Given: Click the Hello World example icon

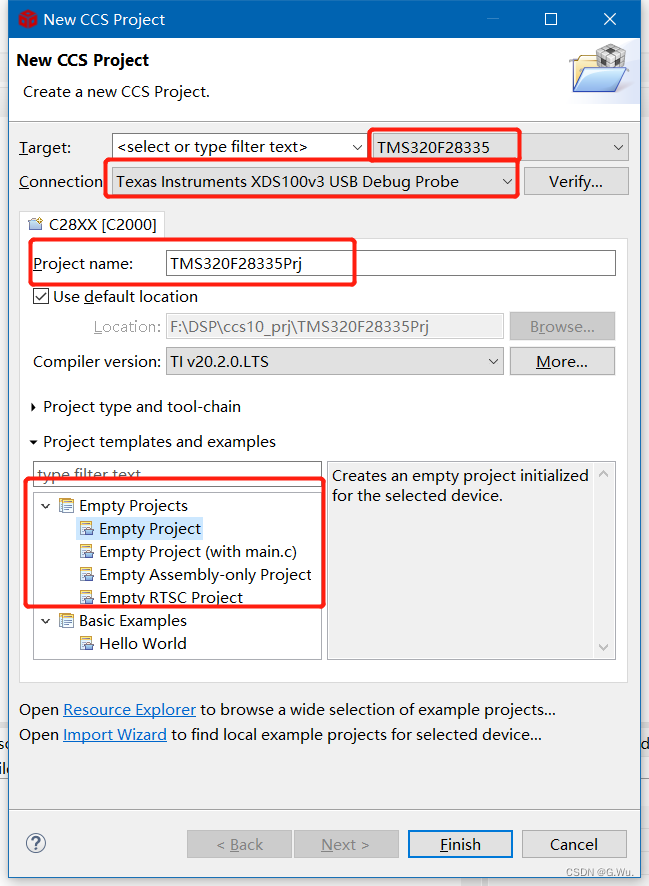Looking at the screenshot, I should tap(88, 643).
